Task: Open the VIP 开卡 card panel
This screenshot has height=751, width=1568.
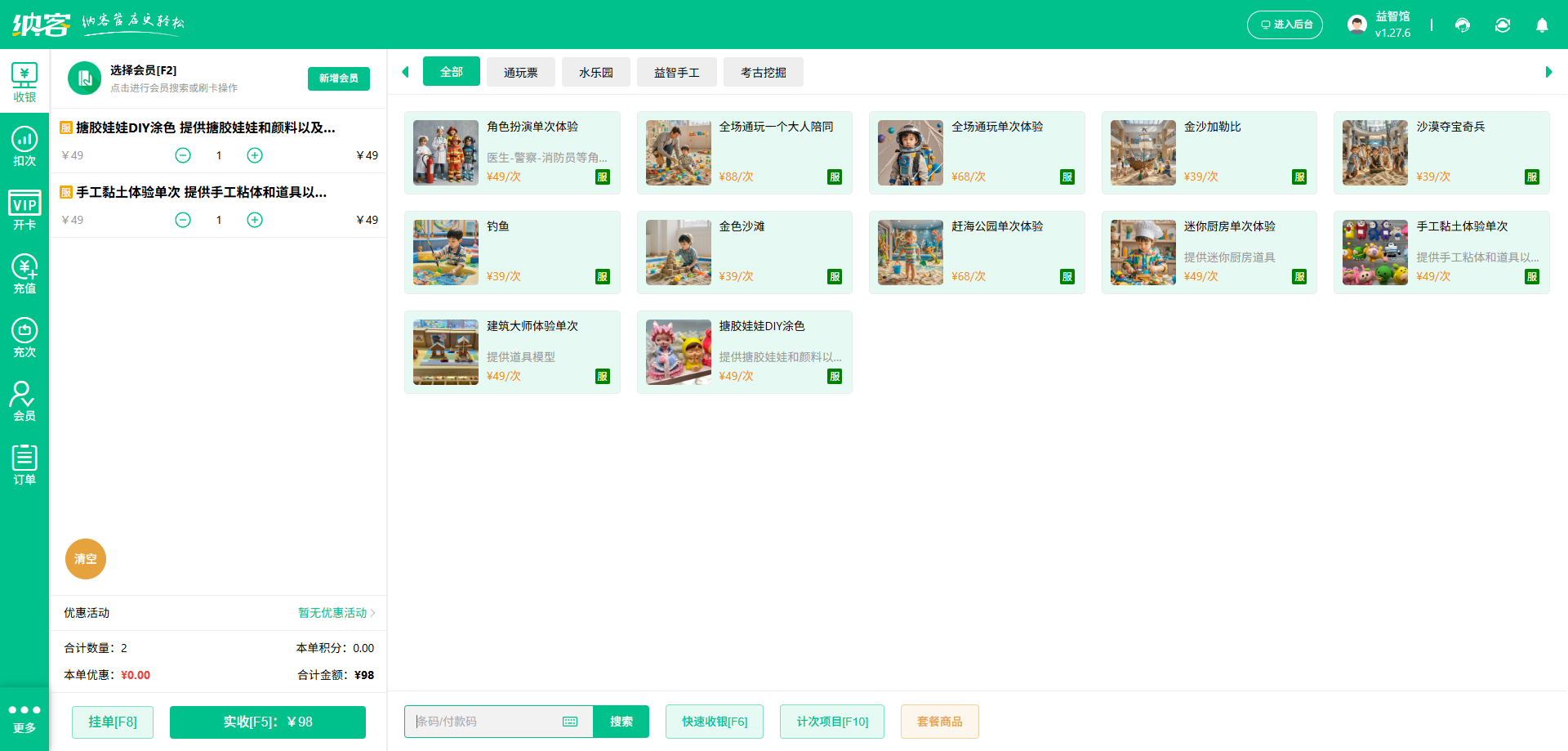Action: tap(24, 211)
